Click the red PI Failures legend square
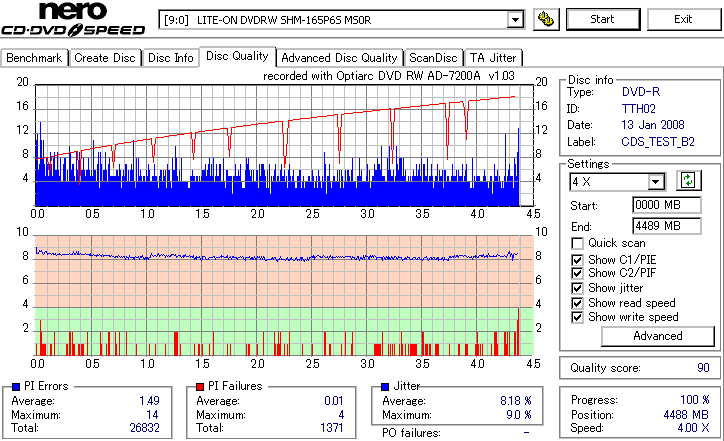This screenshot has height=441, width=724. pyautogui.click(x=200, y=387)
